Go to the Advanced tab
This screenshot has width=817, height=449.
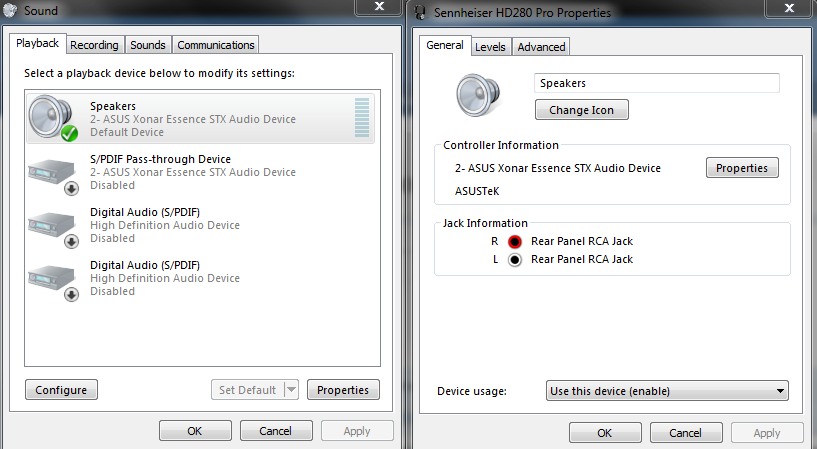pyautogui.click(x=541, y=47)
